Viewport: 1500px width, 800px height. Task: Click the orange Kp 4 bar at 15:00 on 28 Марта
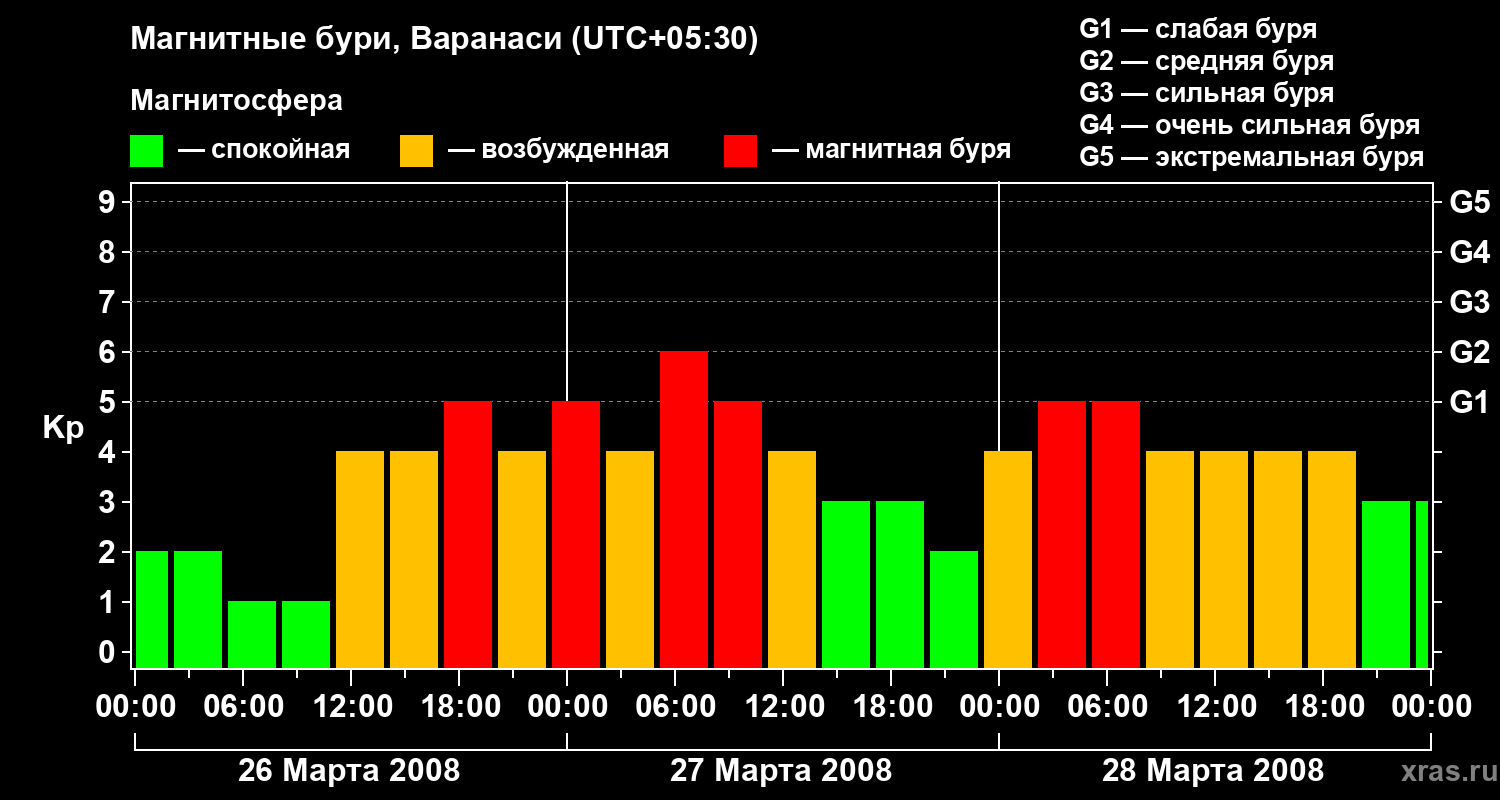(x=1278, y=560)
